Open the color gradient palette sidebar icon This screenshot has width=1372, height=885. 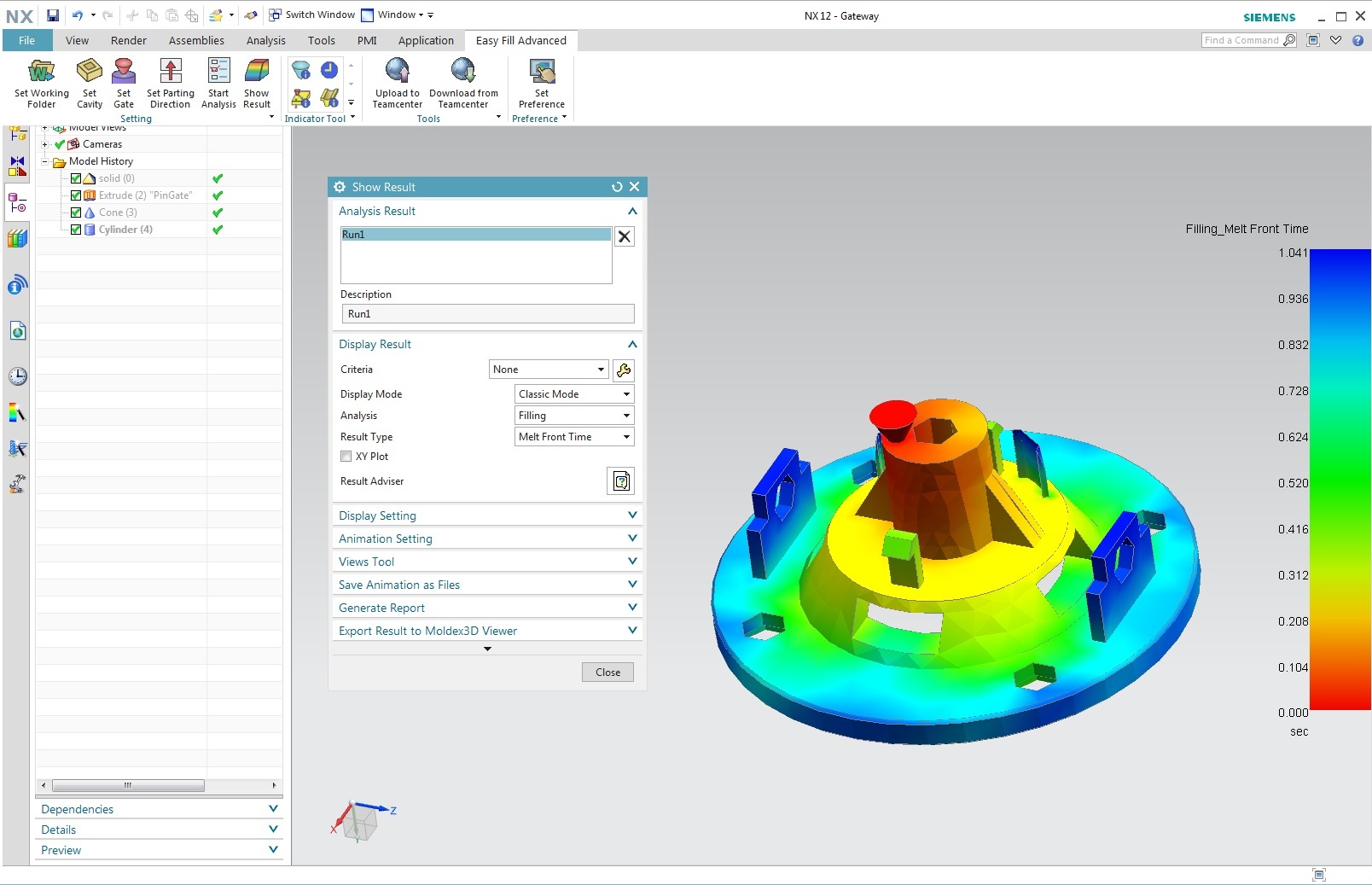pyautogui.click(x=17, y=413)
